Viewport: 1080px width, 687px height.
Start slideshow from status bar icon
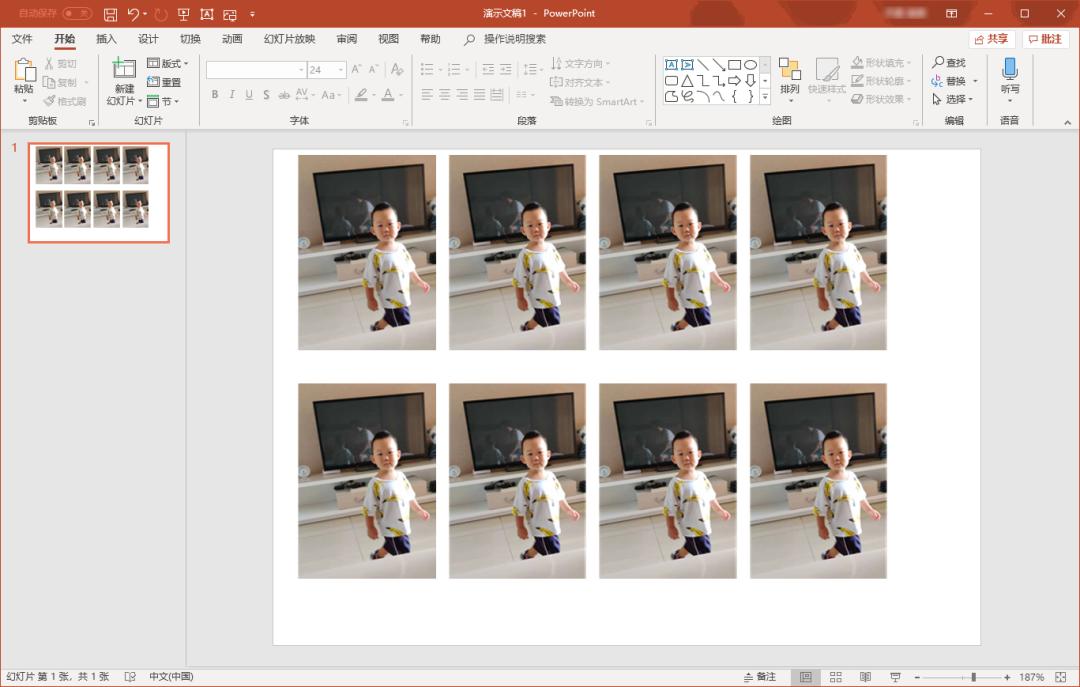tap(895, 677)
